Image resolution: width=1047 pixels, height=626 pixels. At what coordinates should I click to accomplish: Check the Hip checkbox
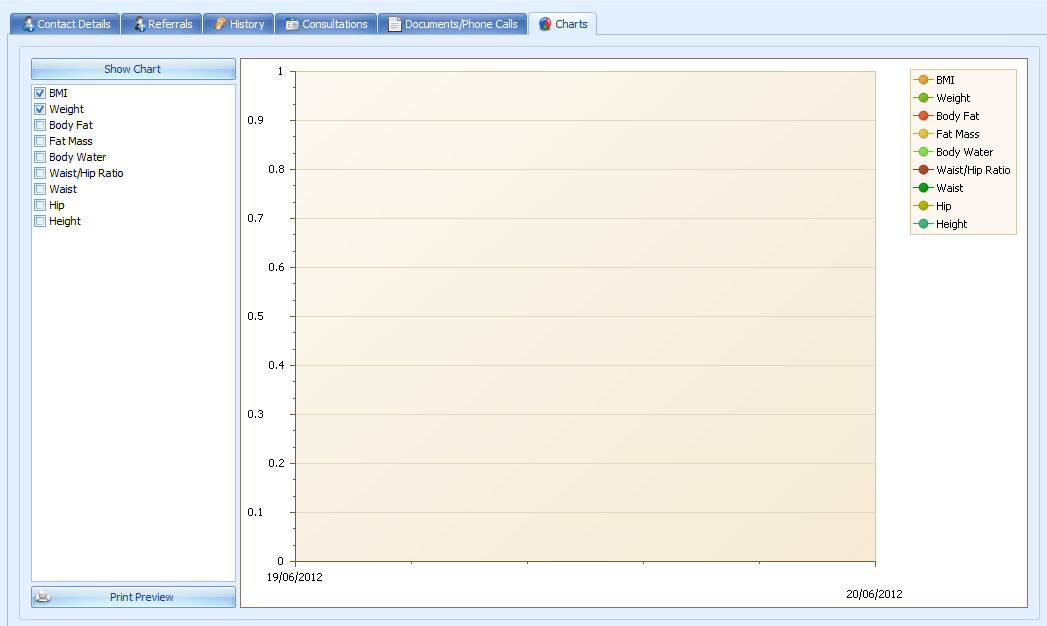coord(40,206)
